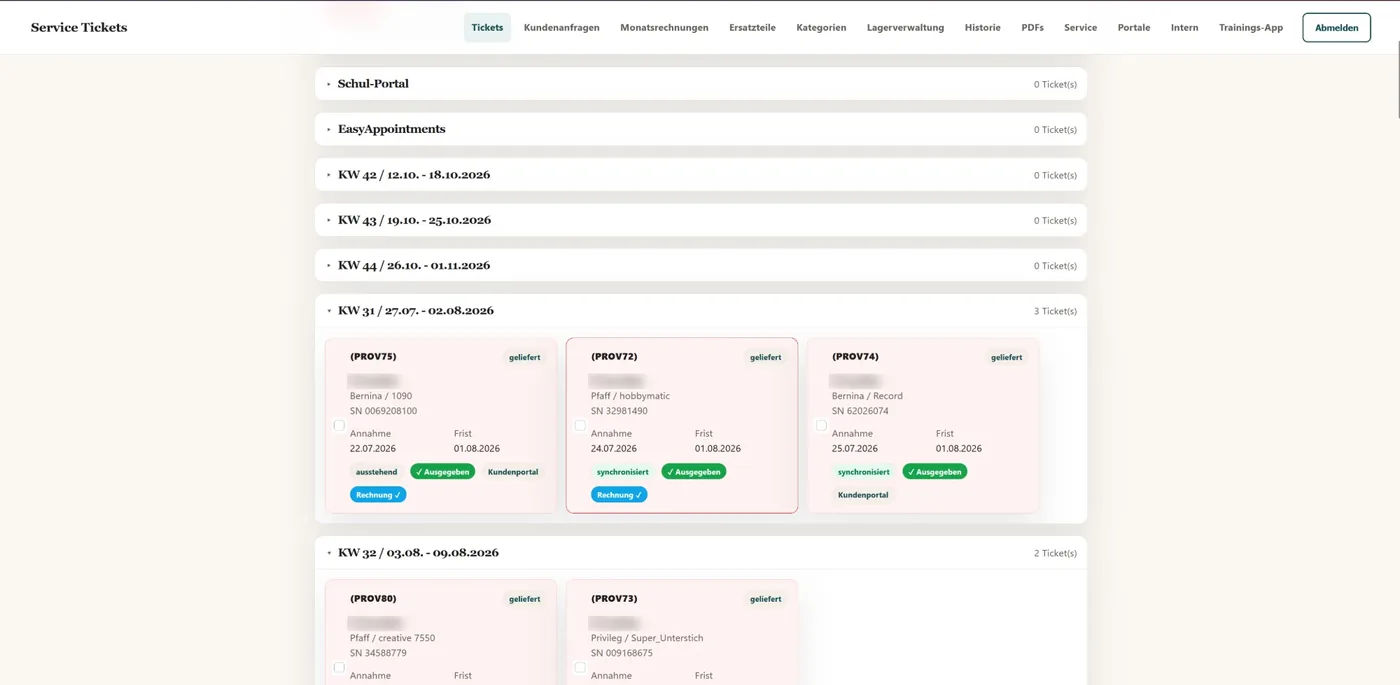Viewport: 1400px width, 685px height.
Task: Open the Trainings-App link
Action: click(1250, 28)
